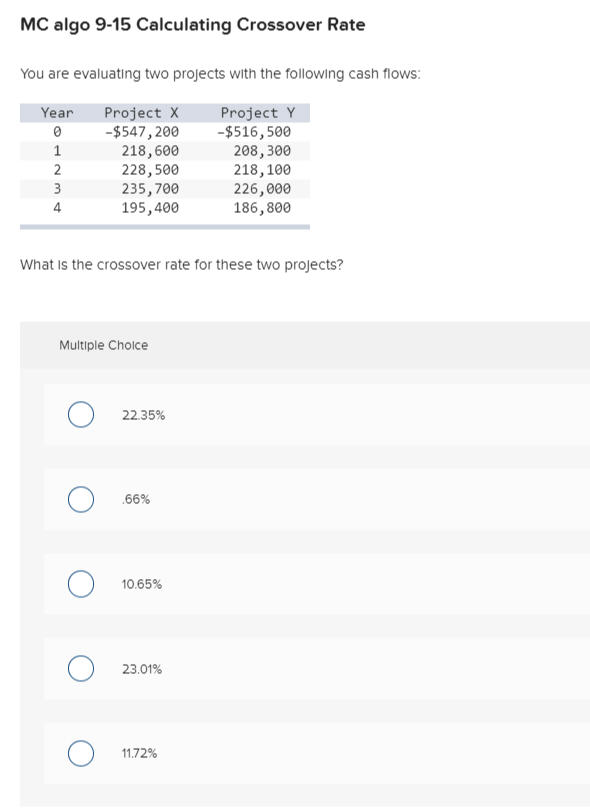Image resolution: width=590 pixels, height=812 pixels.
Task: Click the Multiple Choice section header
Action: coord(103,345)
